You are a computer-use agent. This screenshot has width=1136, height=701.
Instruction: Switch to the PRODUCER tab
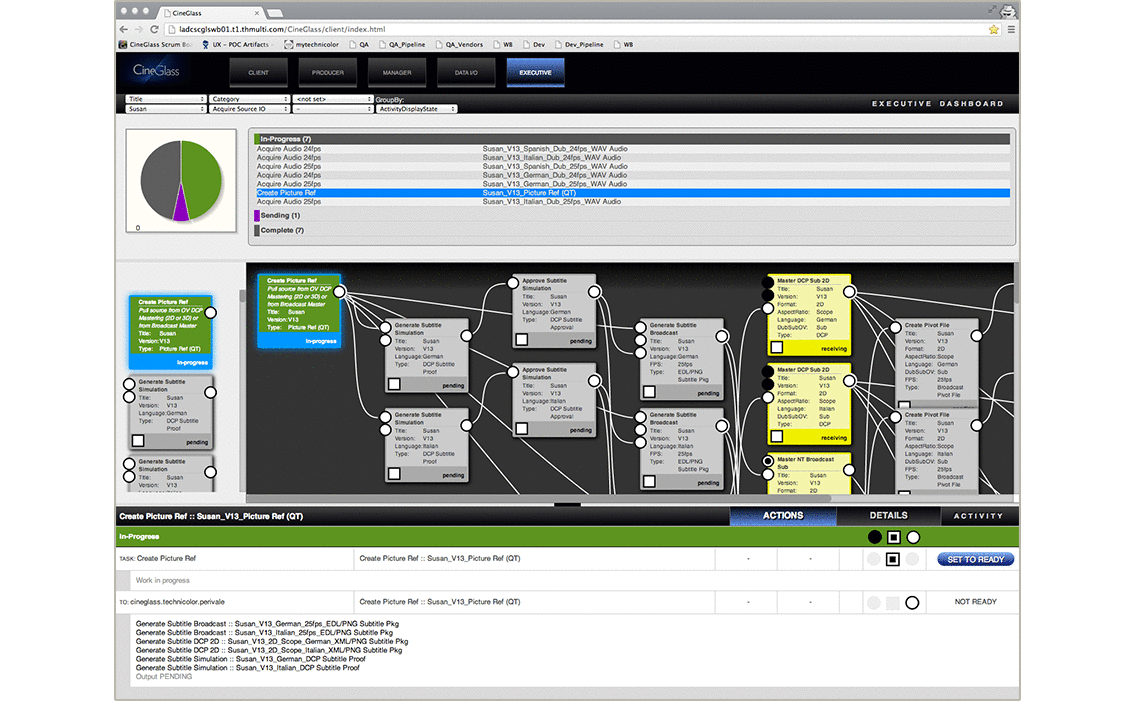(328, 72)
